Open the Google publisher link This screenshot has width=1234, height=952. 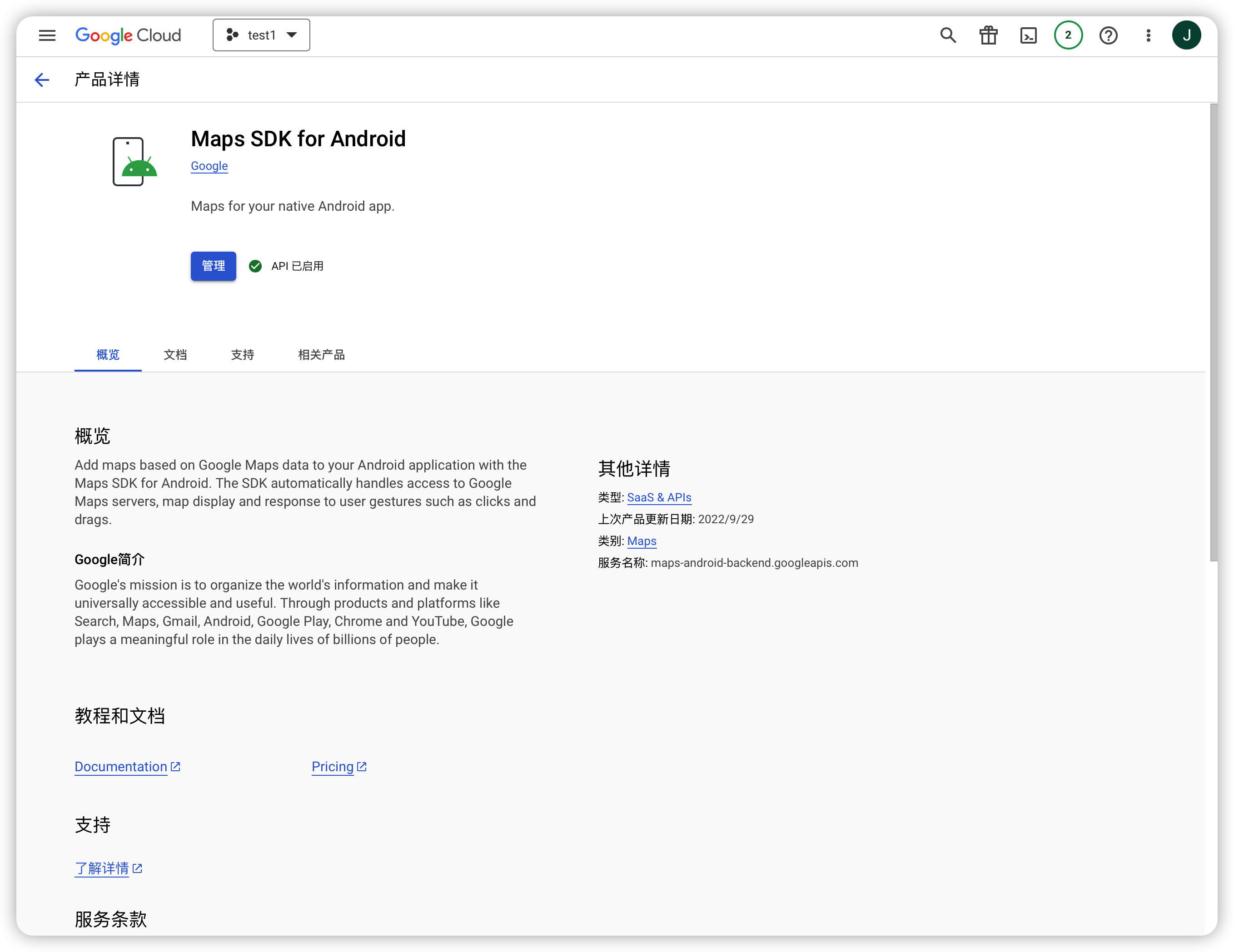click(x=209, y=166)
